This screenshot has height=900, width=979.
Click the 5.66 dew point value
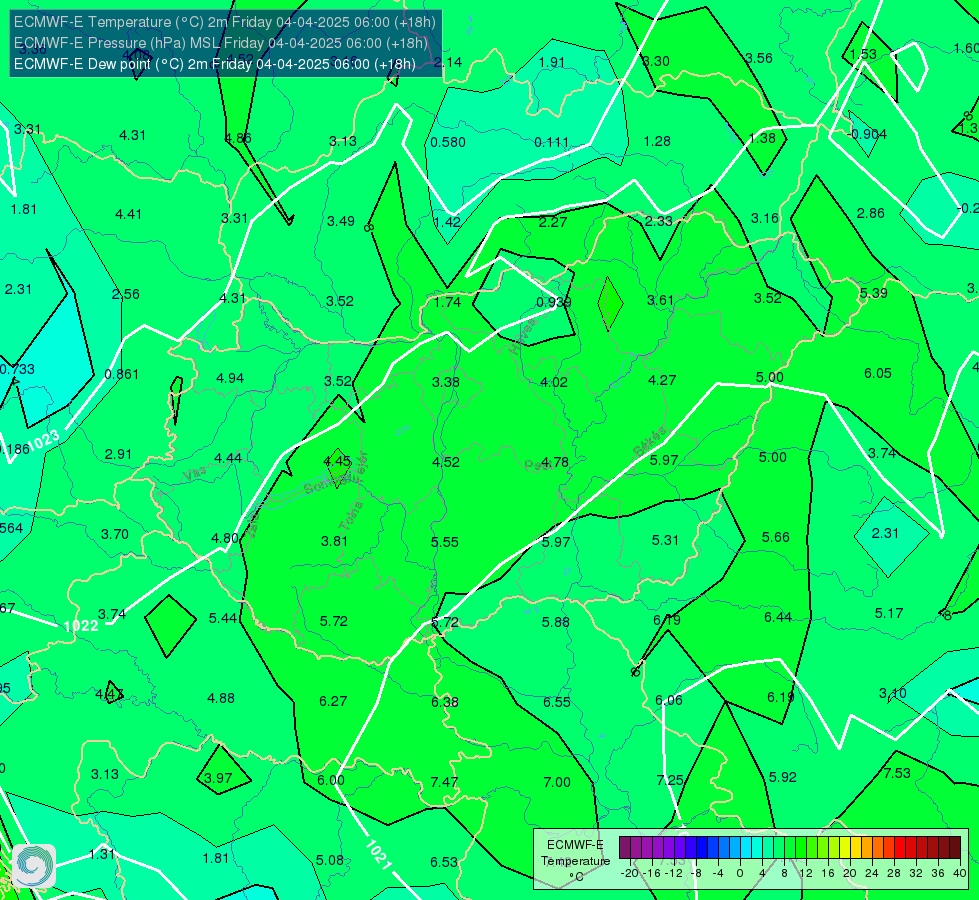pyautogui.click(x=775, y=538)
